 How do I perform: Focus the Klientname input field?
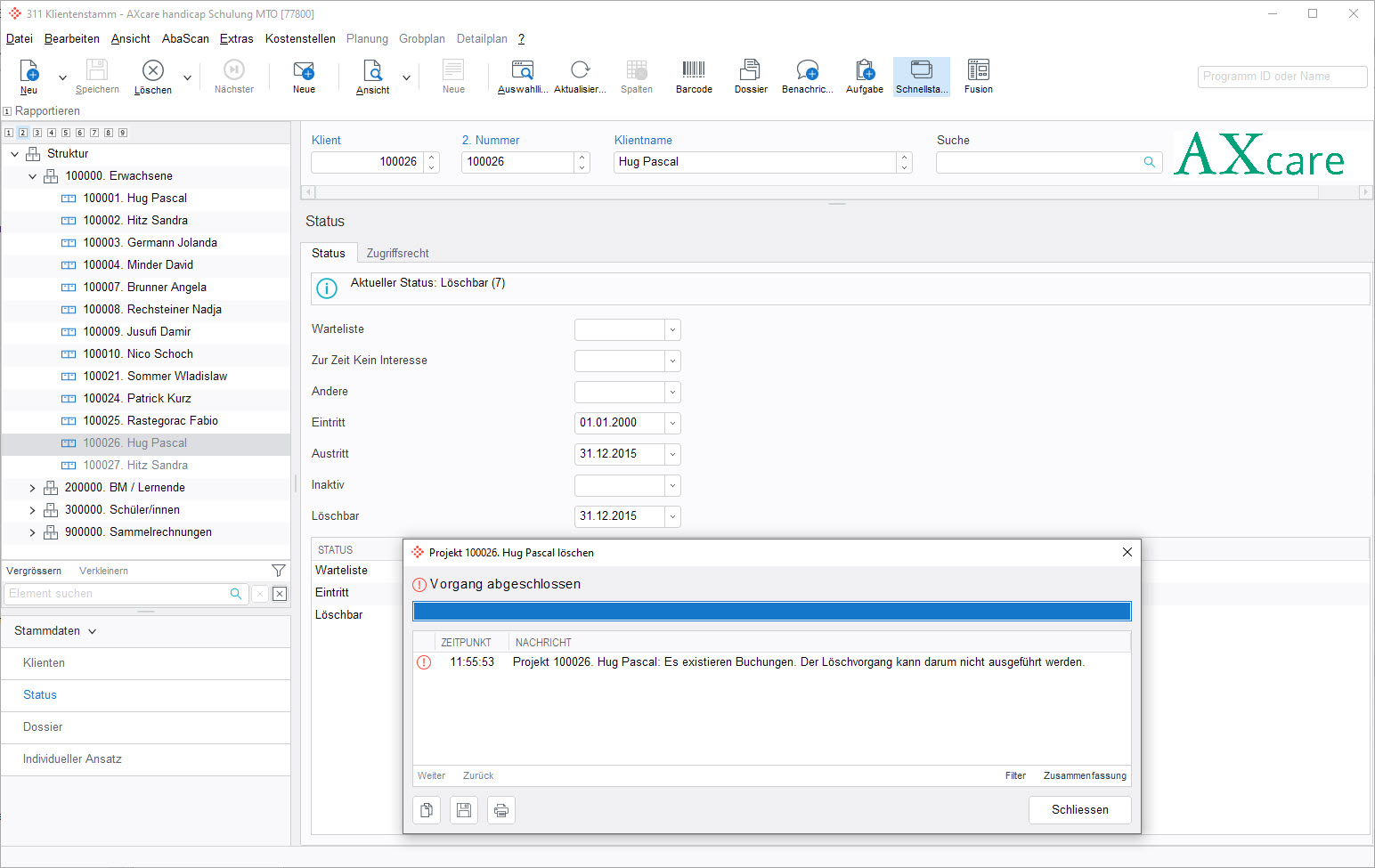pos(755,162)
